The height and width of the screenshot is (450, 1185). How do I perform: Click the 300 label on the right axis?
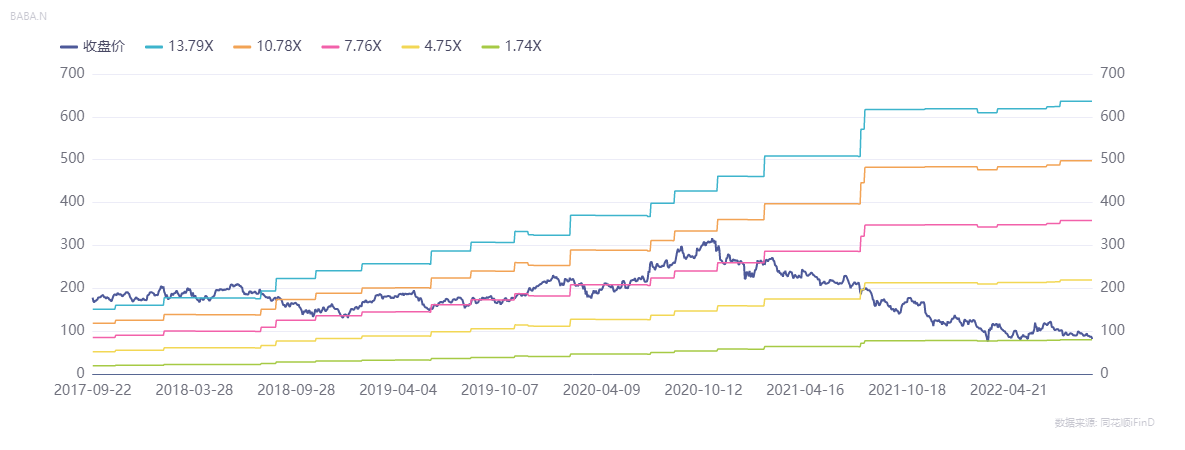point(1113,245)
